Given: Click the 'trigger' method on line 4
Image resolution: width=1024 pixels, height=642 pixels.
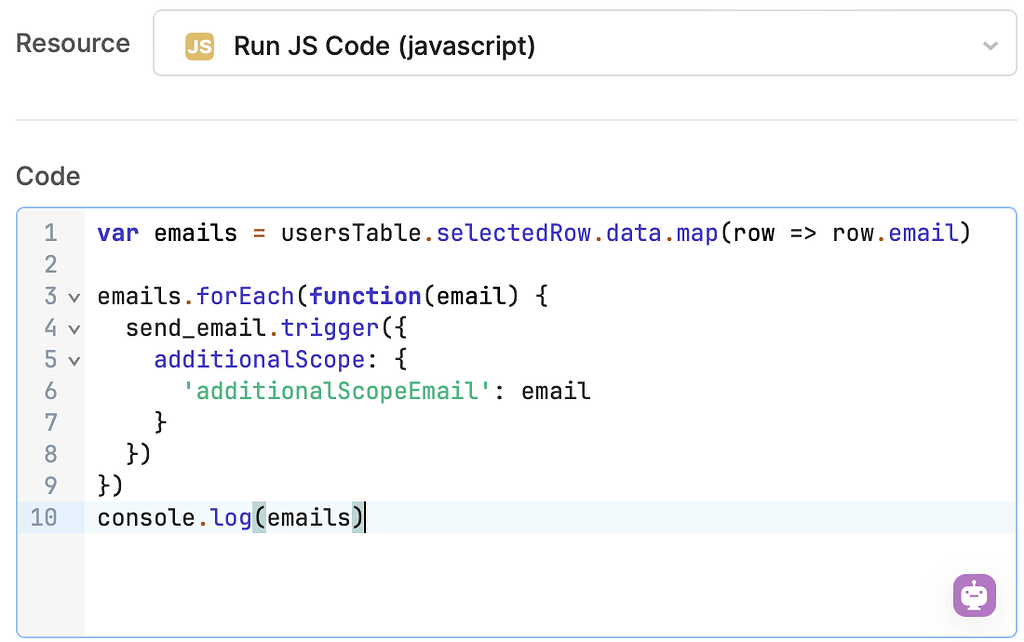Looking at the screenshot, I should [330, 329].
